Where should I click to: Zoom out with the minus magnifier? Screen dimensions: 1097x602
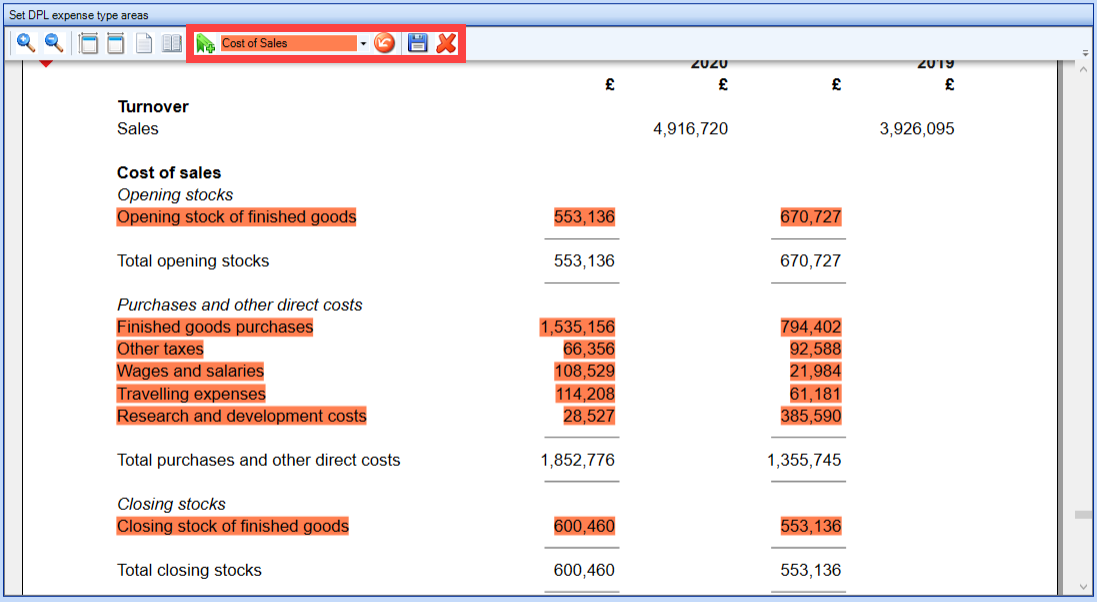coord(54,43)
